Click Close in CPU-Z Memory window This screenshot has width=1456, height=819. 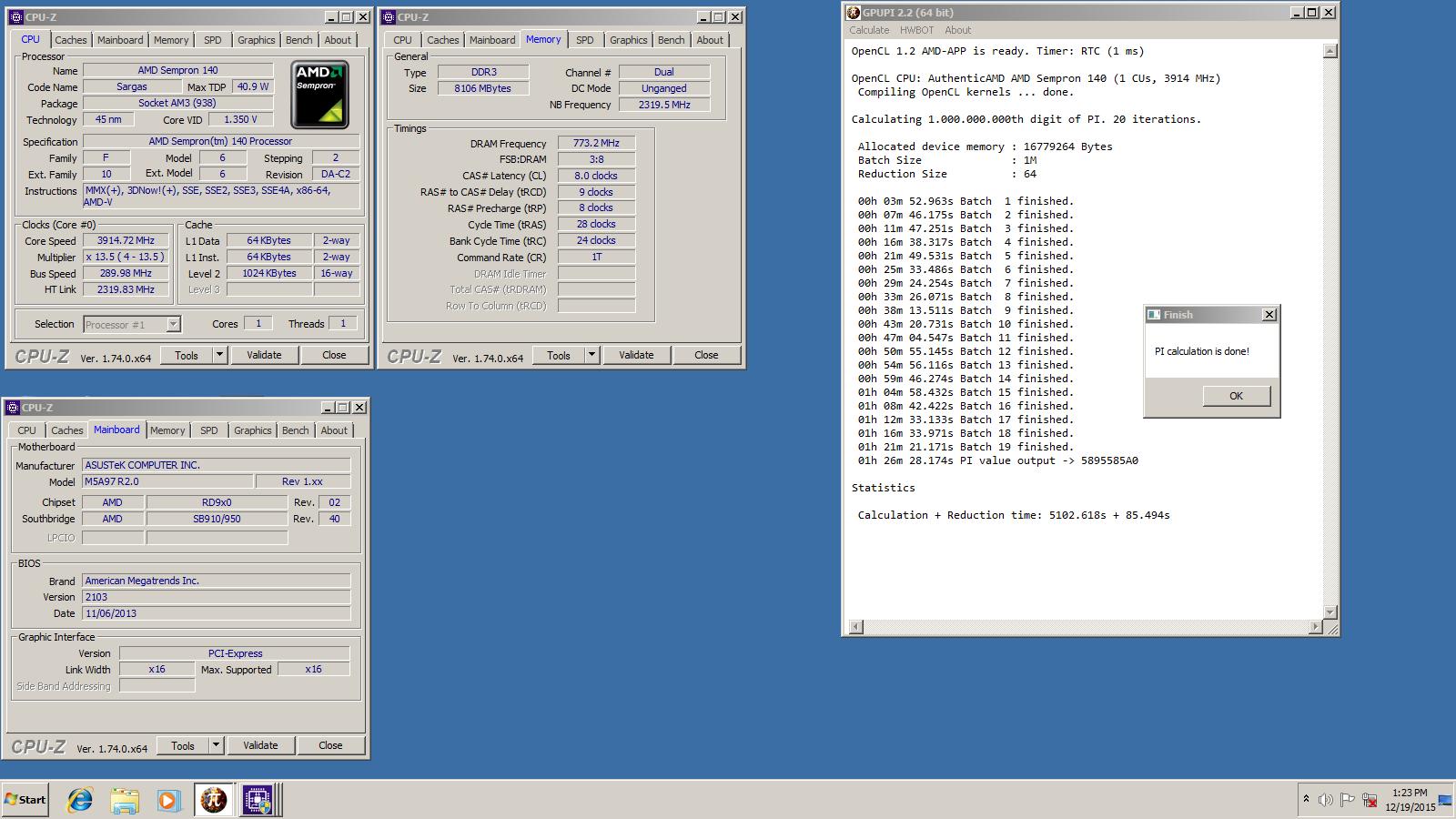click(x=706, y=355)
